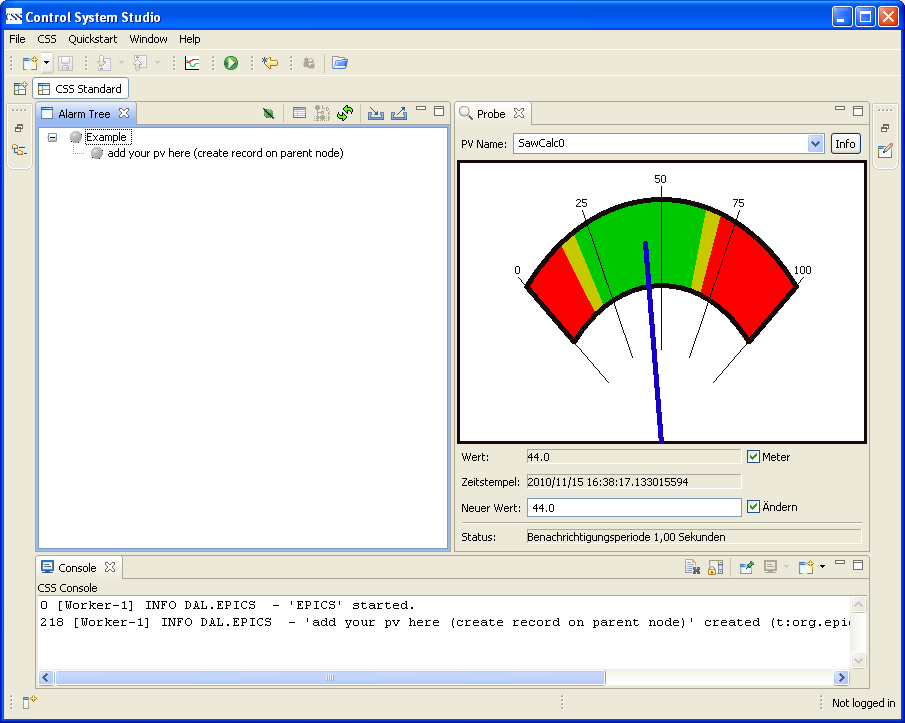Open the New wizard dropdown arrow
The height and width of the screenshot is (723, 905).
tap(46, 63)
